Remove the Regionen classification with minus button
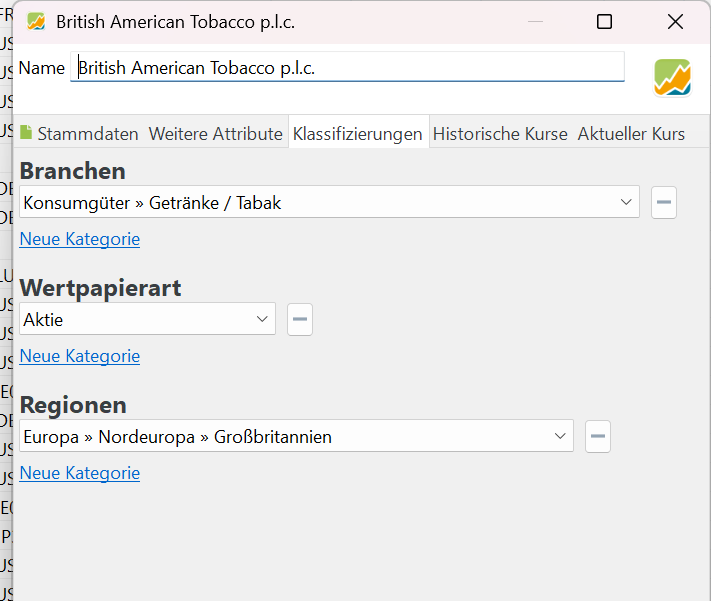This screenshot has height=601, width=711. [598, 436]
